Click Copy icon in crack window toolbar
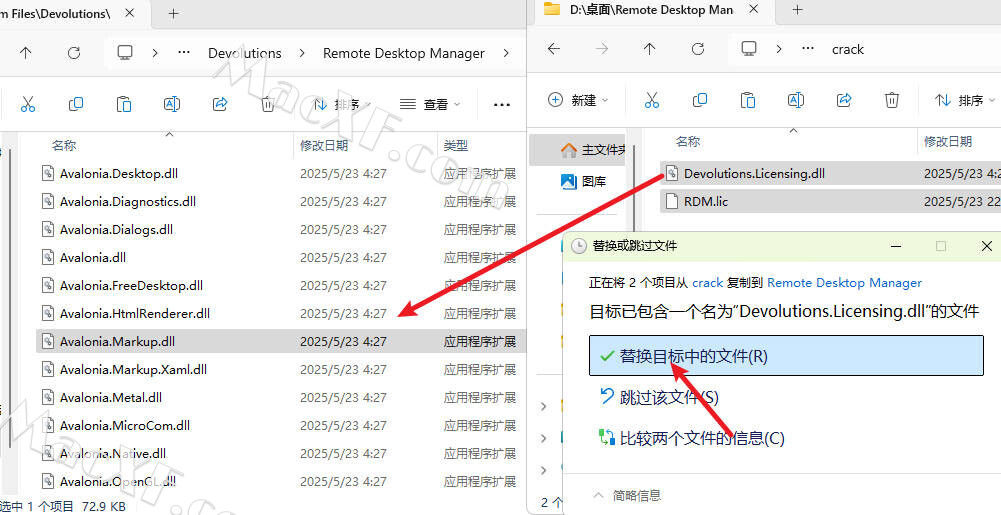The height and width of the screenshot is (515, 1001). 700,100
